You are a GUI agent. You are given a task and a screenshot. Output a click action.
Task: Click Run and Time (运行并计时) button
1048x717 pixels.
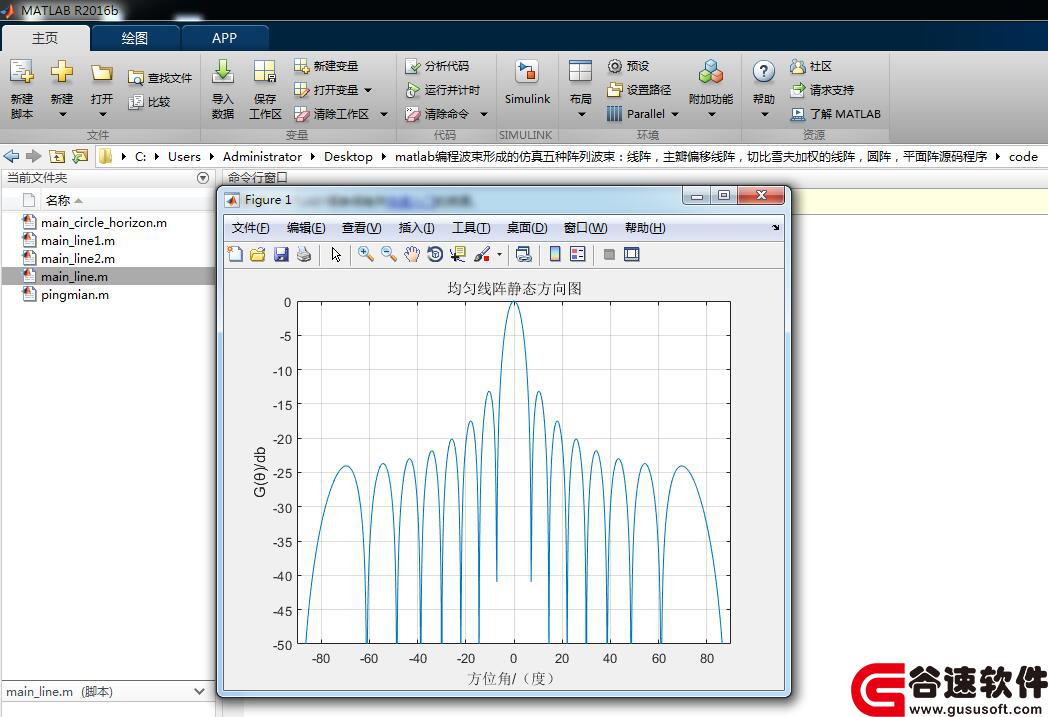pos(442,90)
